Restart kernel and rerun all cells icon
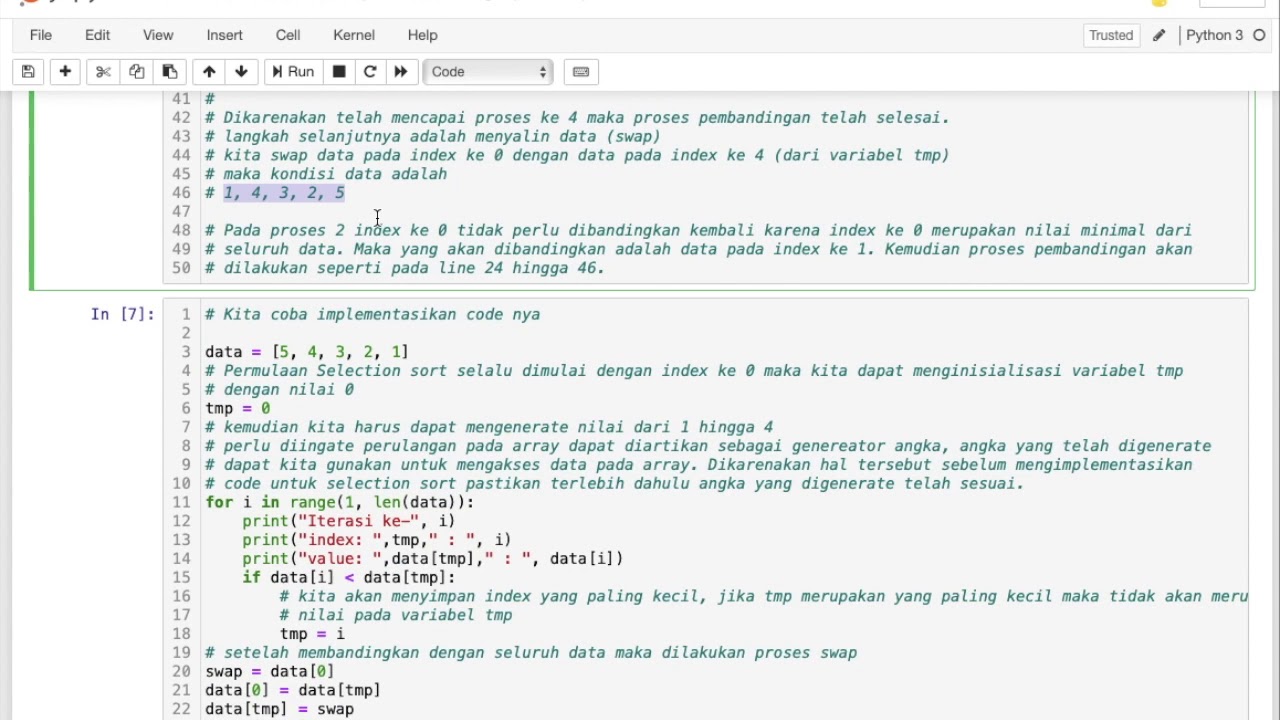This screenshot has width=1280, height=720. tap(401, 72)
